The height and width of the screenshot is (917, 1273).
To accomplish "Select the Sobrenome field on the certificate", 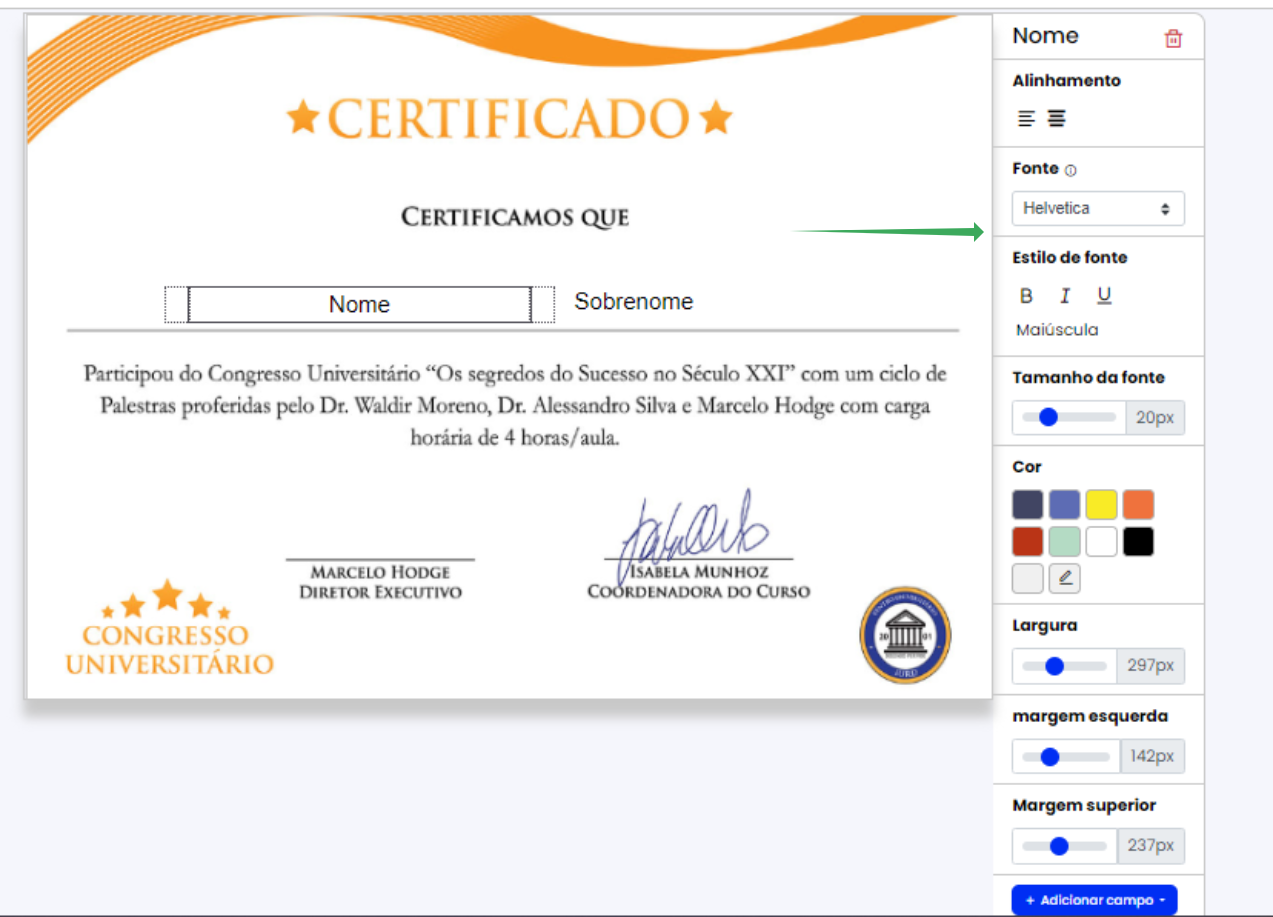I will point(633,301).
